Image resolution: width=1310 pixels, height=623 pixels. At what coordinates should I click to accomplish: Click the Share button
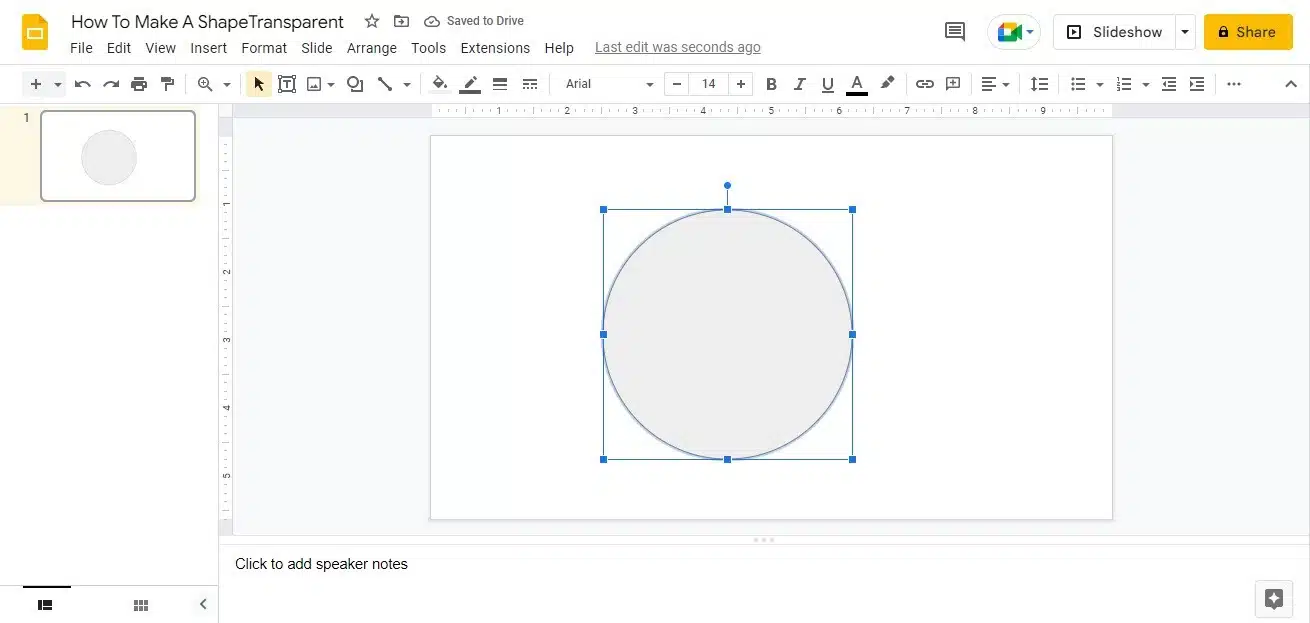tap(1247, 32)
